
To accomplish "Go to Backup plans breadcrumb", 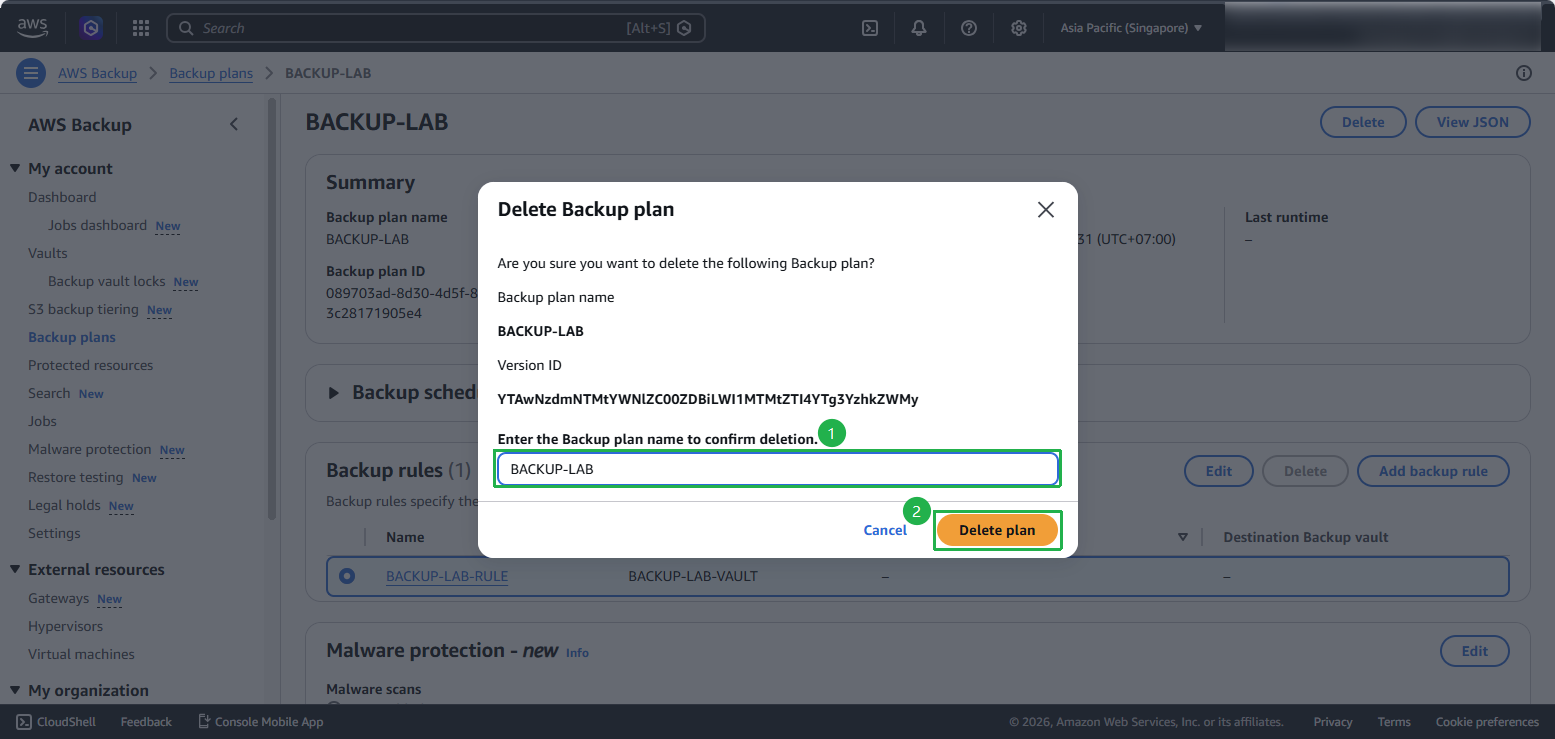I will [x=211, y=73].
